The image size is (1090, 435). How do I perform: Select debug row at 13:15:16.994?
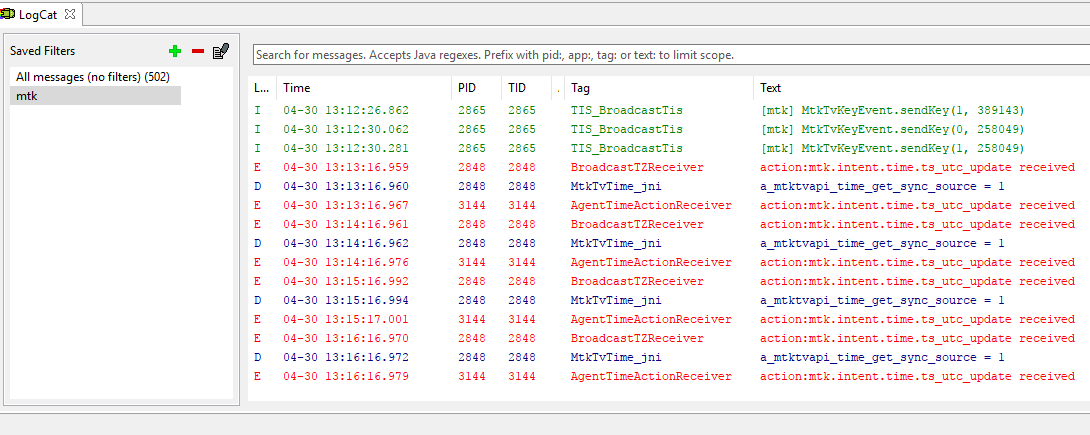669,300
